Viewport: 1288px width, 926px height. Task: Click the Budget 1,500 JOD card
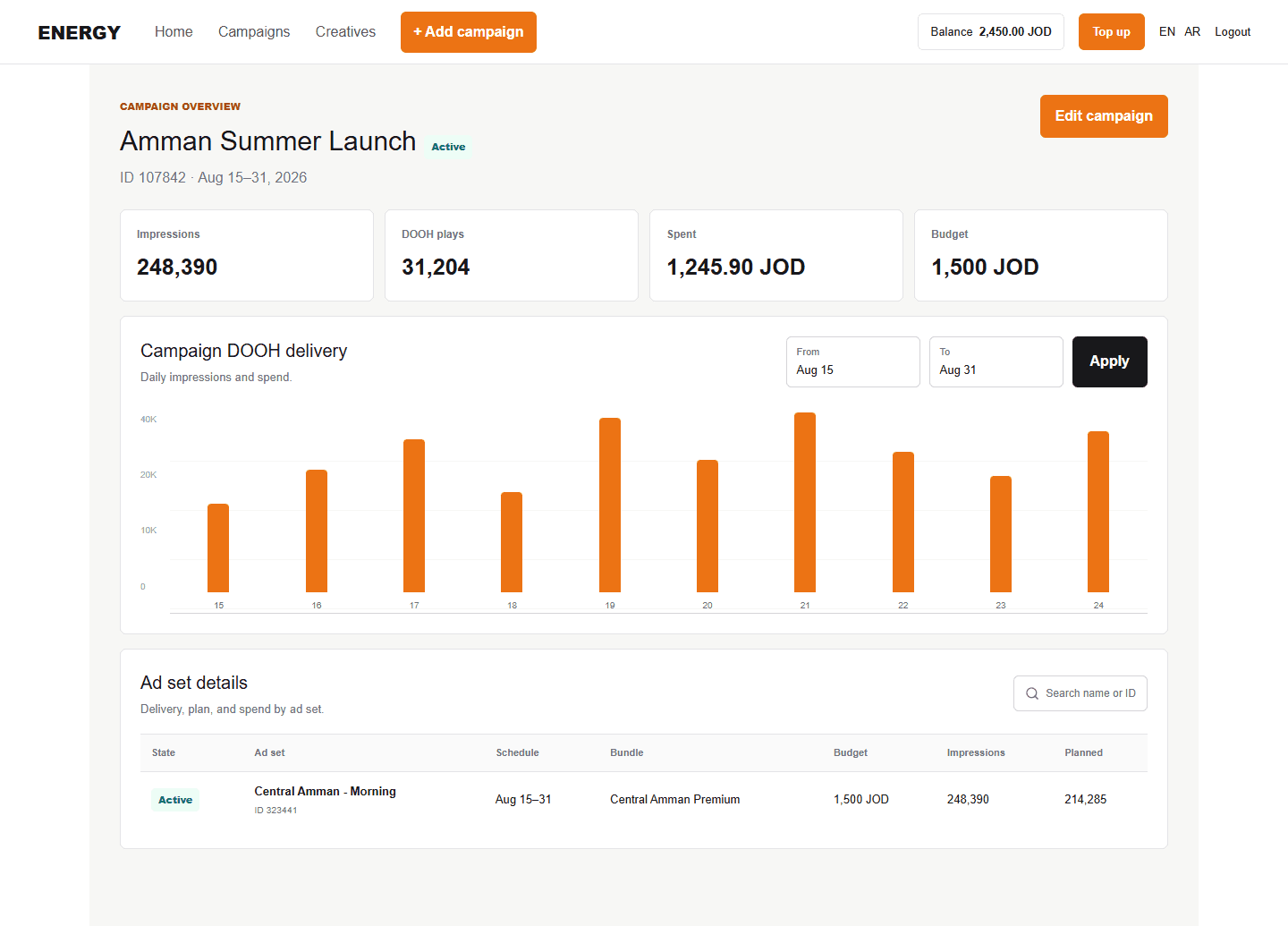coord(1041,255)
